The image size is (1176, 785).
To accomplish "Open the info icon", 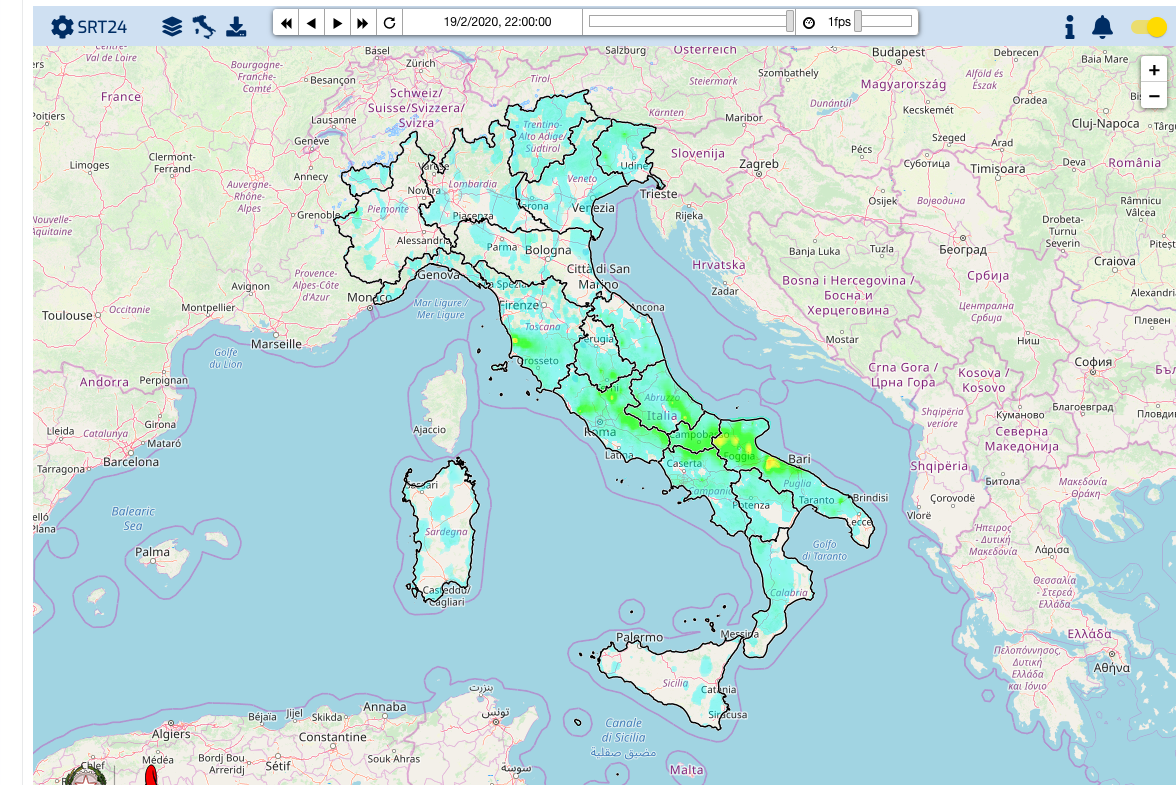I will (1069, 27).
